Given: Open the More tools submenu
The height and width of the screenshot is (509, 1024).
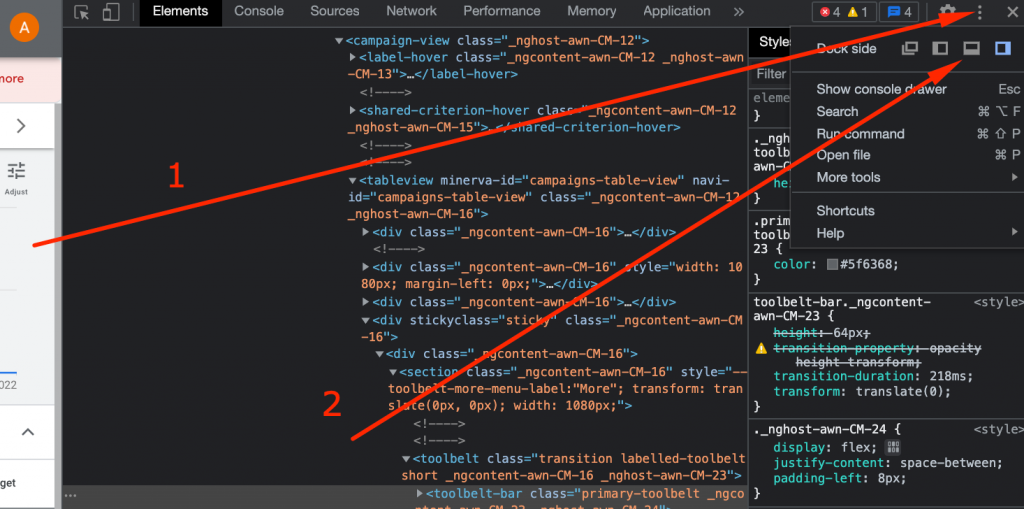Looking at the screenshot, I should click(x=907, y=178).
